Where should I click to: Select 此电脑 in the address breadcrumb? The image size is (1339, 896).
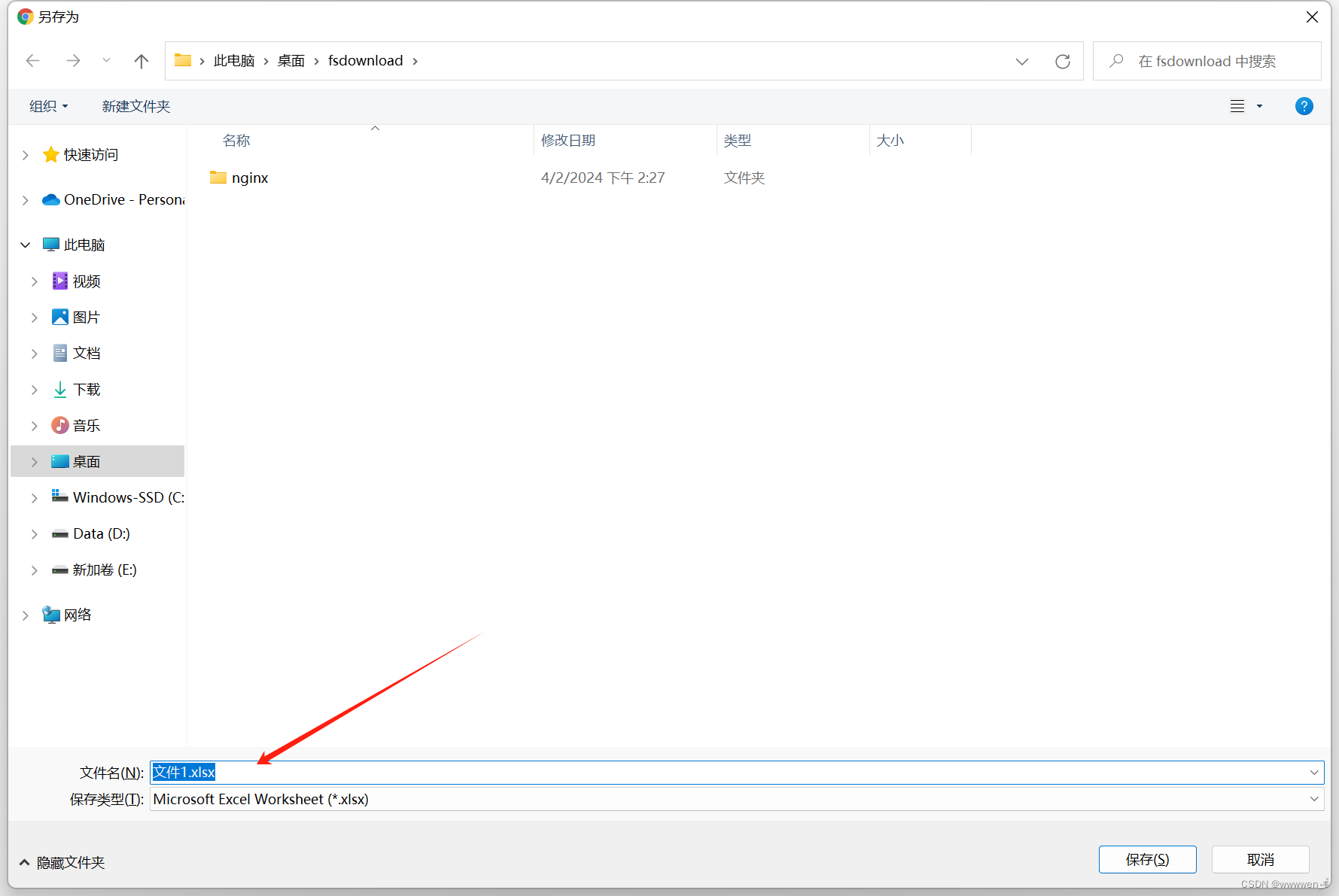pos(234,61)
